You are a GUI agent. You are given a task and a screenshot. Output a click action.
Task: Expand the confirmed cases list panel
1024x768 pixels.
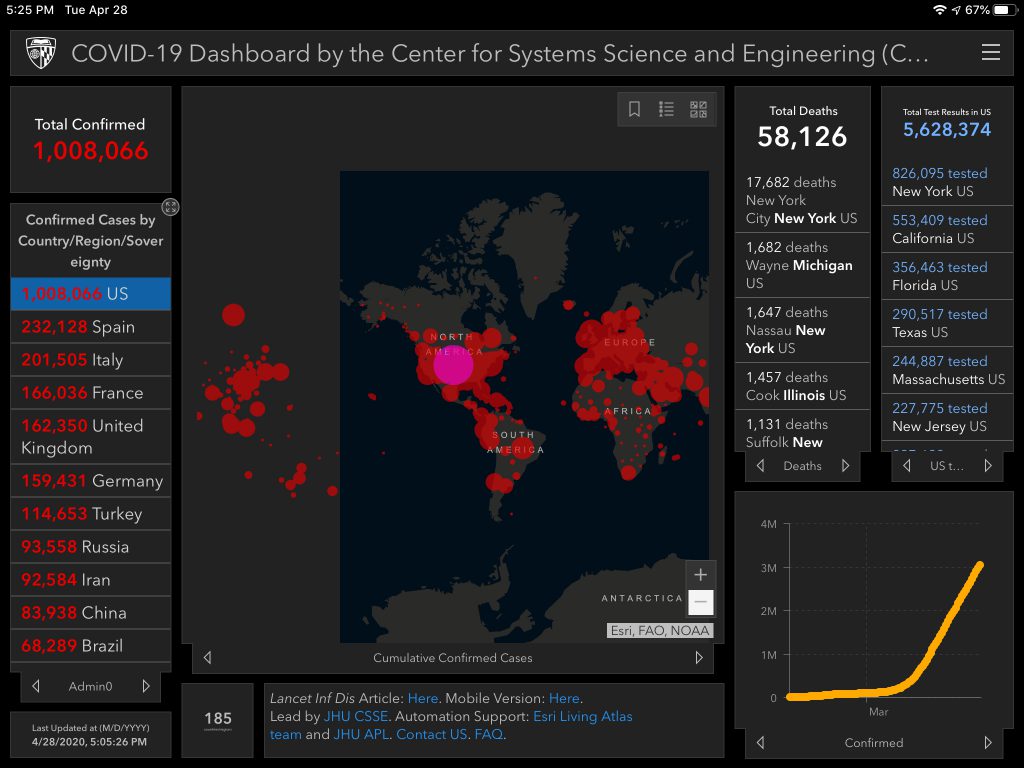(x=171, y=207)
